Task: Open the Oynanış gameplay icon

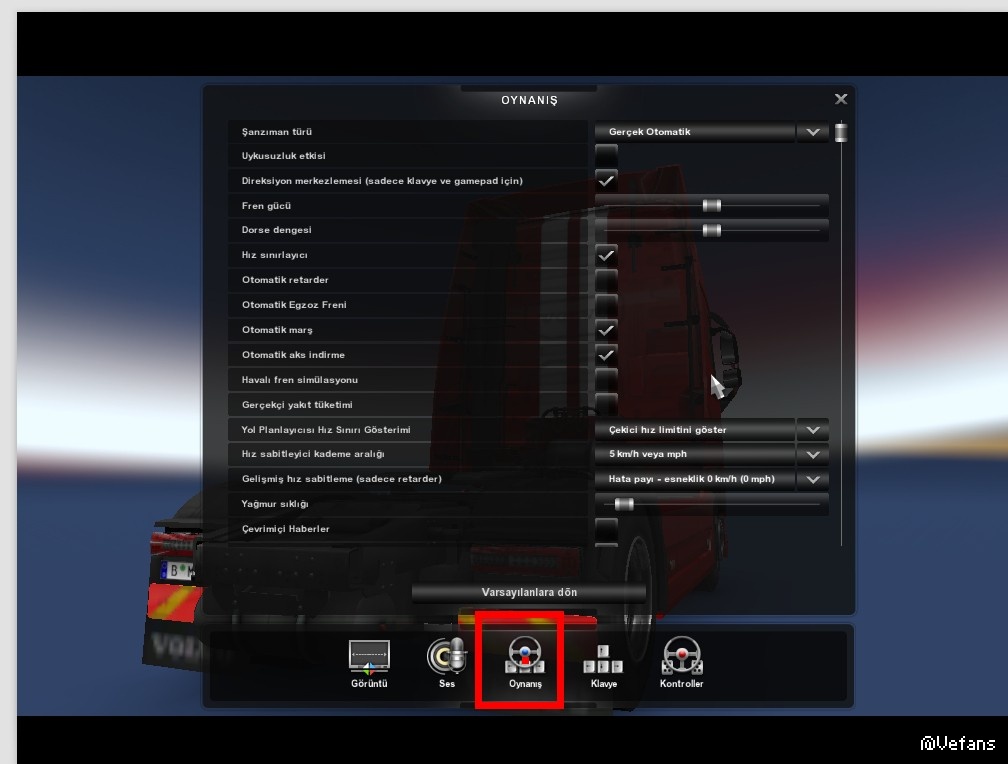Action: click(x=525, y=662)
